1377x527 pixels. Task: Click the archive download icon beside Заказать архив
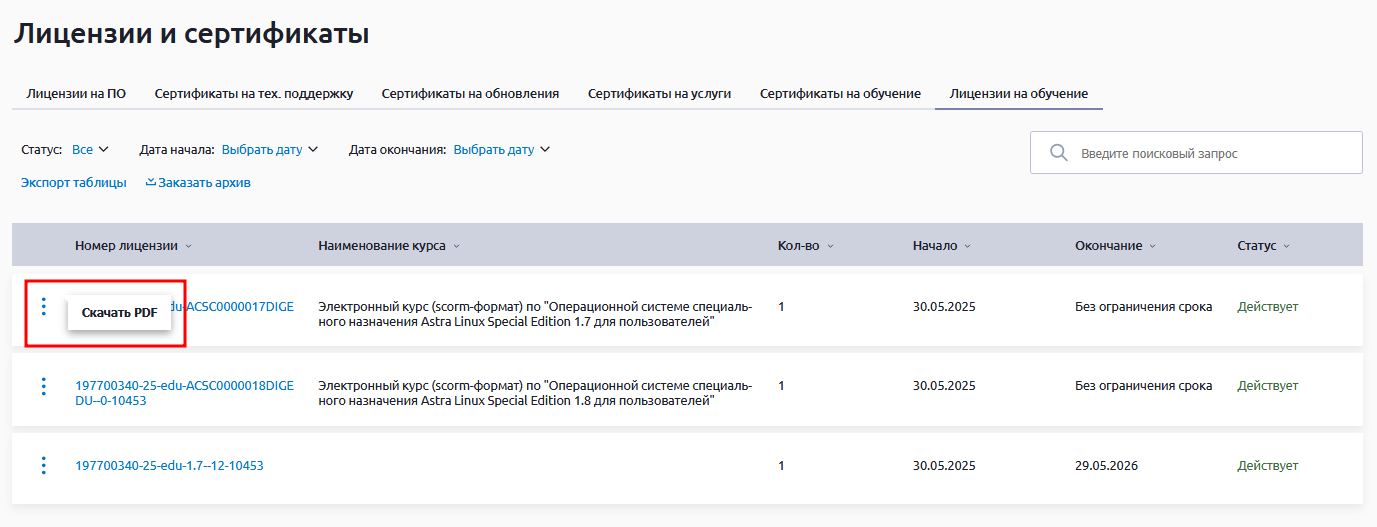151,182
